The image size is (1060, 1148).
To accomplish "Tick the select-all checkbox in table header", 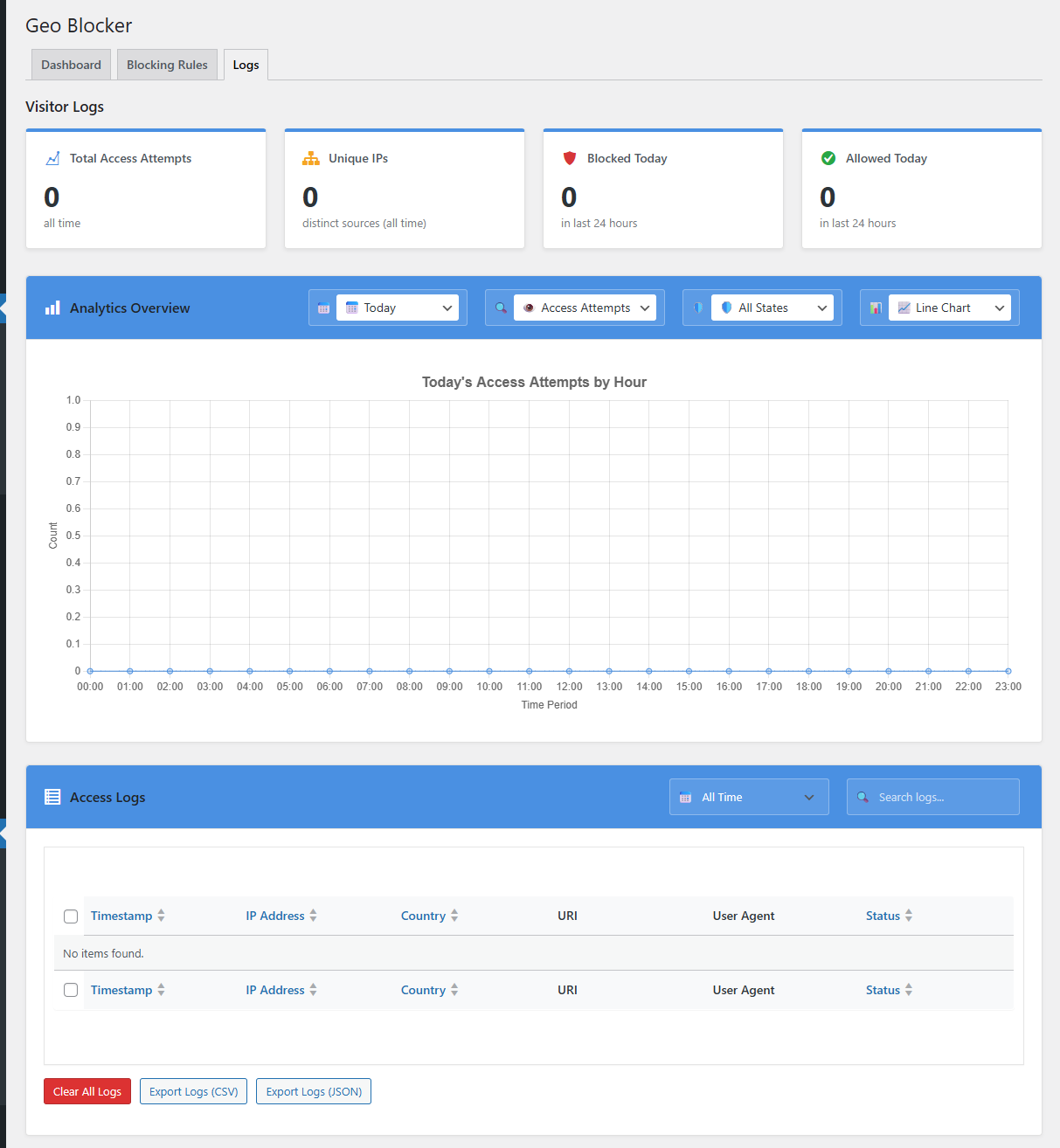I will coord(71,916).
